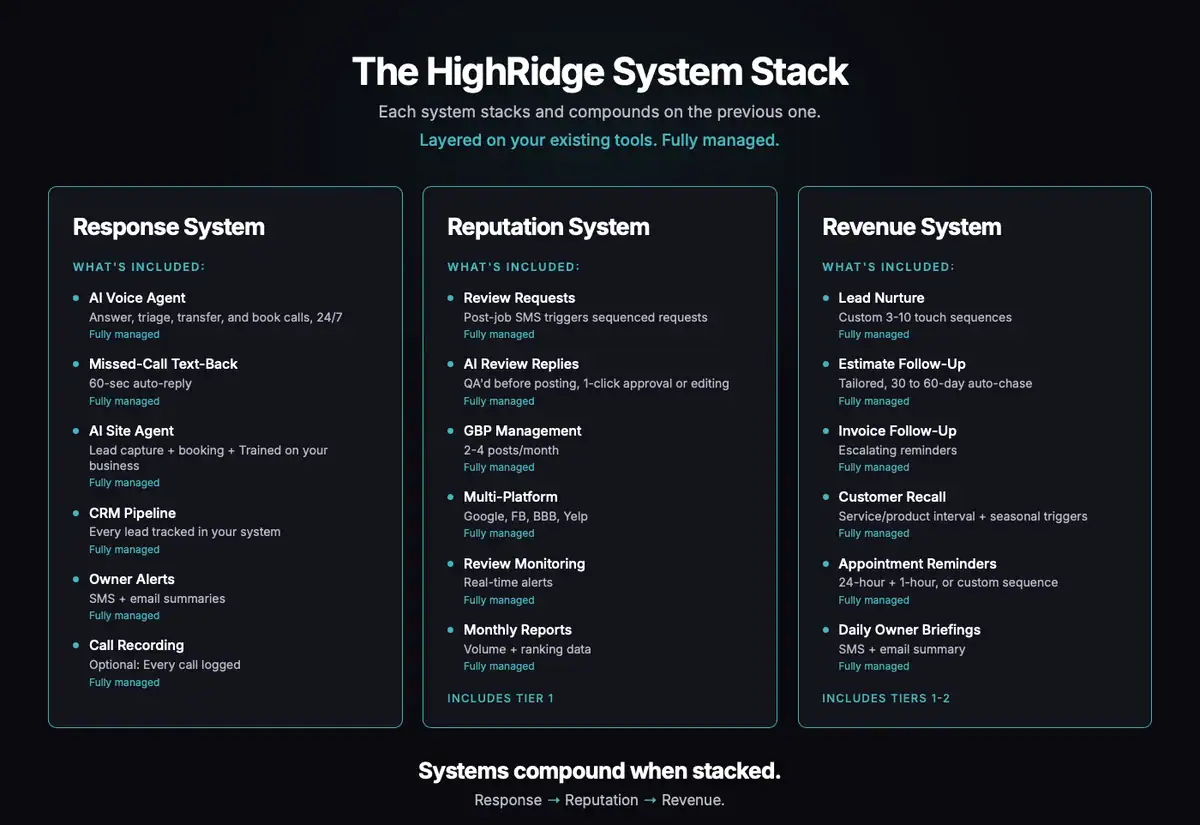Image resolution: width=1200 pixels, height=825 pixels.
Task: Click the "Call Recording" item
Action: (136, 645)
